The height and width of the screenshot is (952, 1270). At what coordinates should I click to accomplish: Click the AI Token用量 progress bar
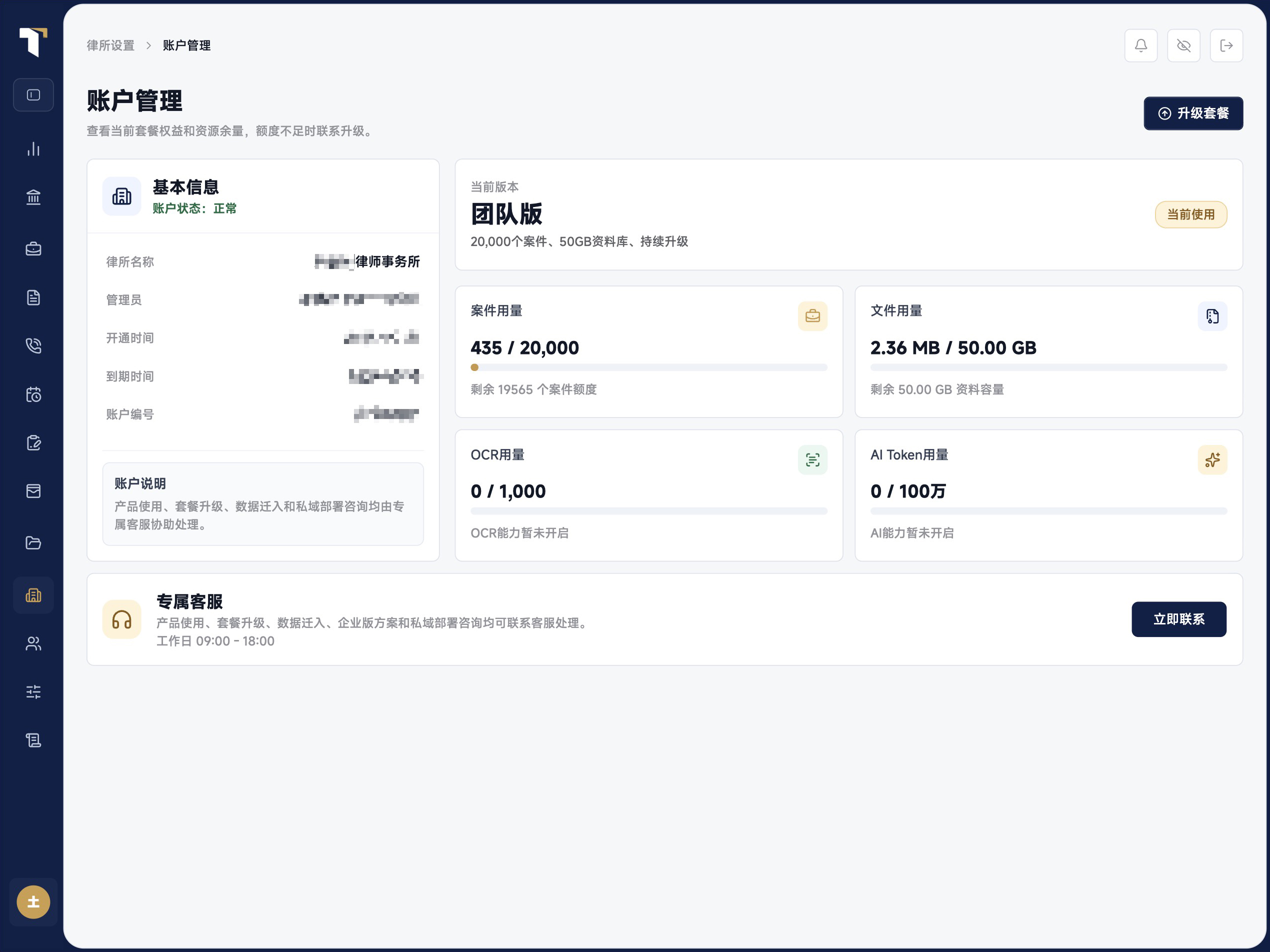pyautogui.click(x=1048, y=511)
